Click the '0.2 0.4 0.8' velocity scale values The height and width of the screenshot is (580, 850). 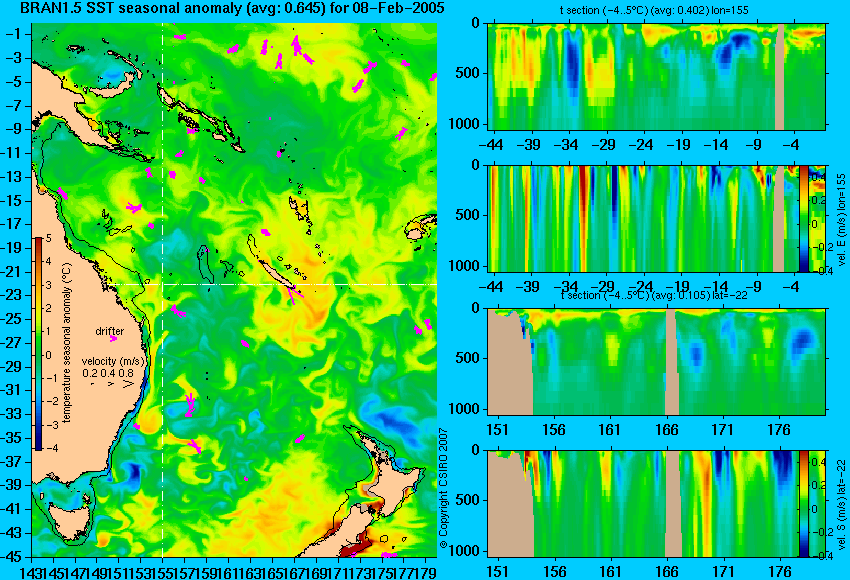(x=108, y=372)
